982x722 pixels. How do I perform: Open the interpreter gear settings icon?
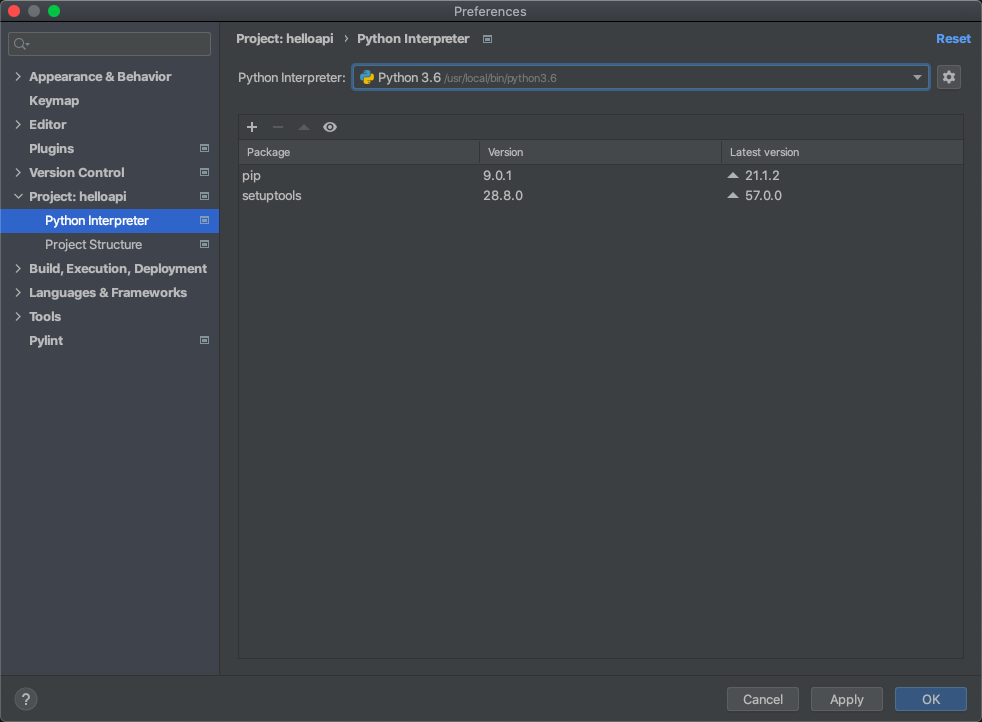click(x=948, y=77)
